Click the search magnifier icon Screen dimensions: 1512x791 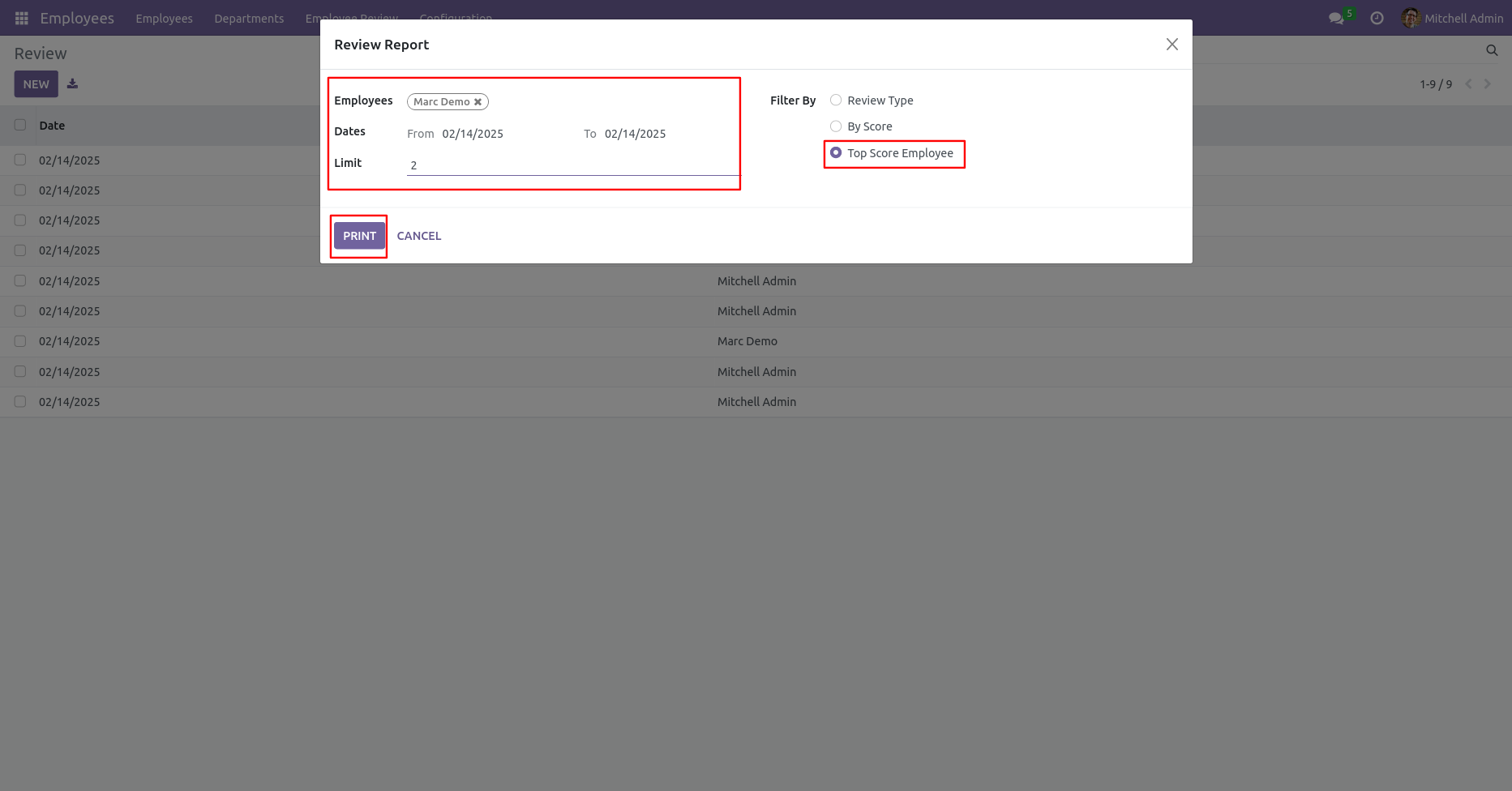[x=1492, y=50]
